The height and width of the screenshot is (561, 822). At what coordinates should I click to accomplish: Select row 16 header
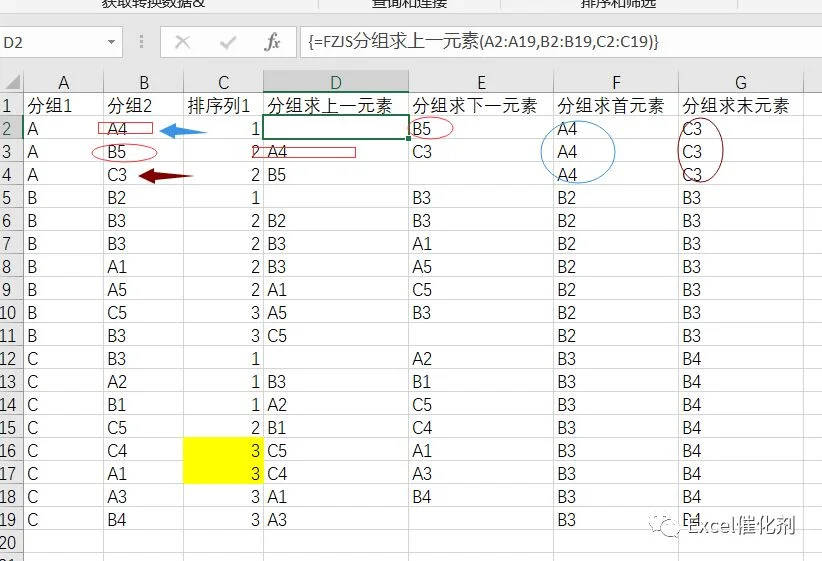12,450
